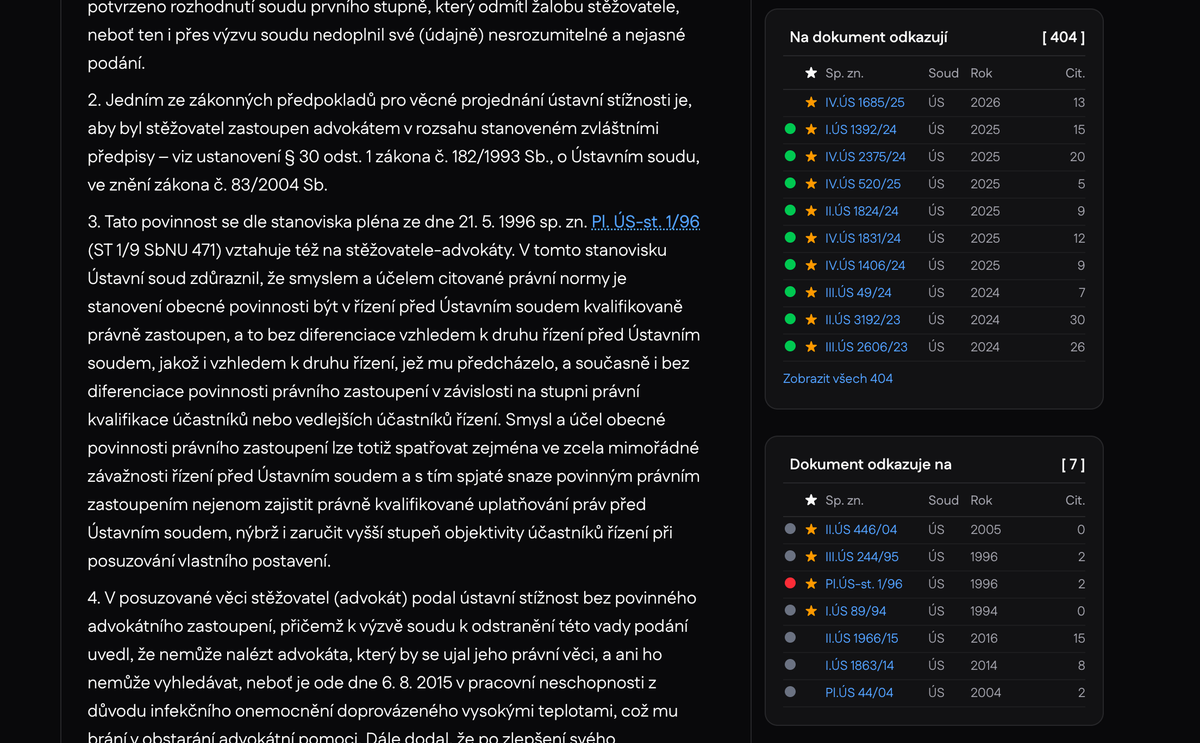1200x743 pixels.
Task: Click the white star header in 'Na dokument odkazují'
Action: [x=811, y=73]
